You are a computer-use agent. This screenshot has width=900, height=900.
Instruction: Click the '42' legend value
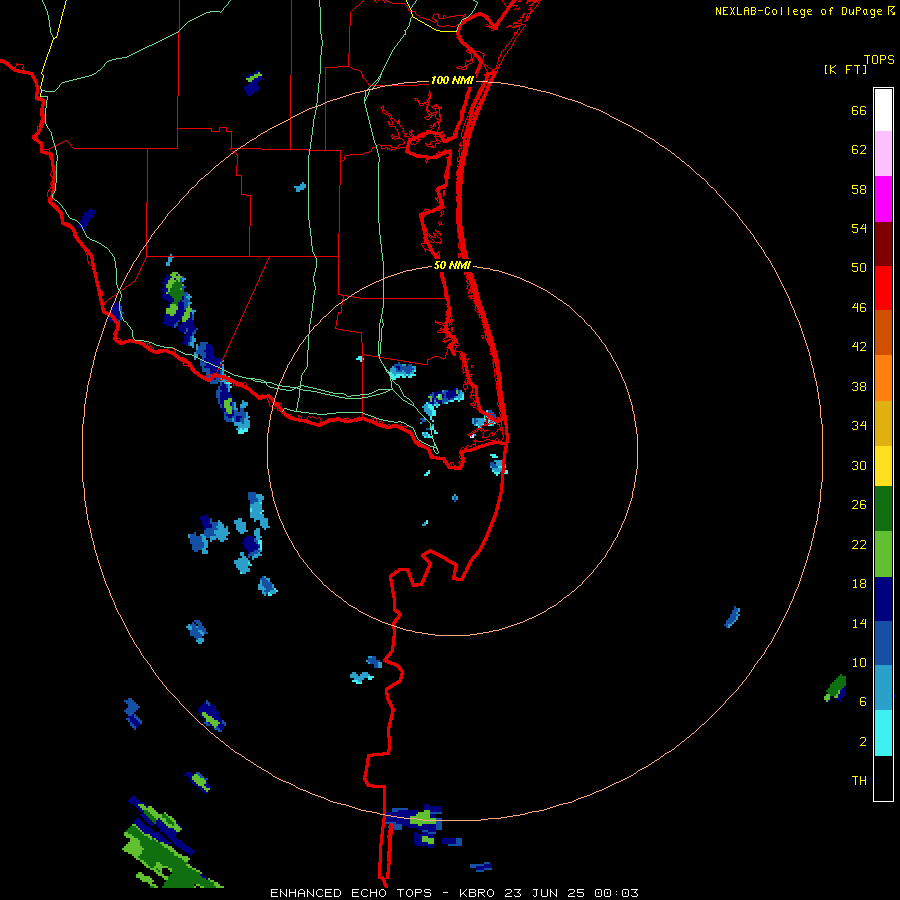point(859,347)
